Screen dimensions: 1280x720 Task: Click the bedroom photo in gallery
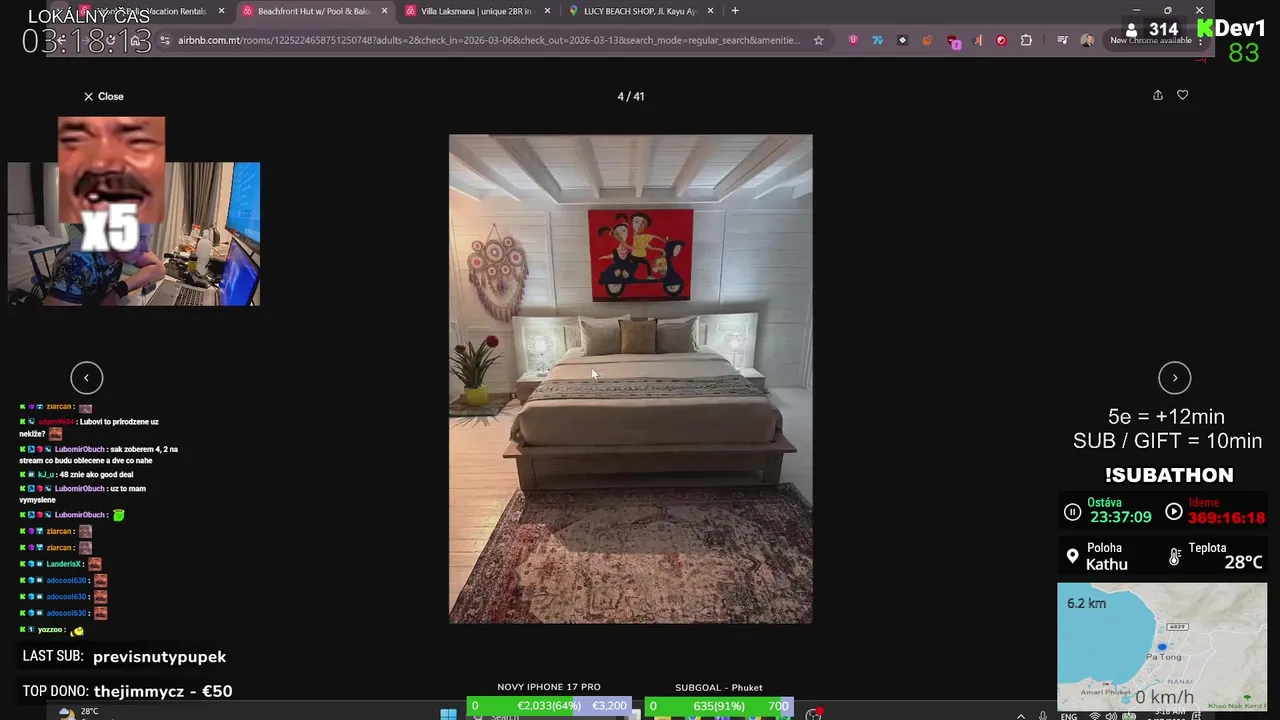point(630,379)
